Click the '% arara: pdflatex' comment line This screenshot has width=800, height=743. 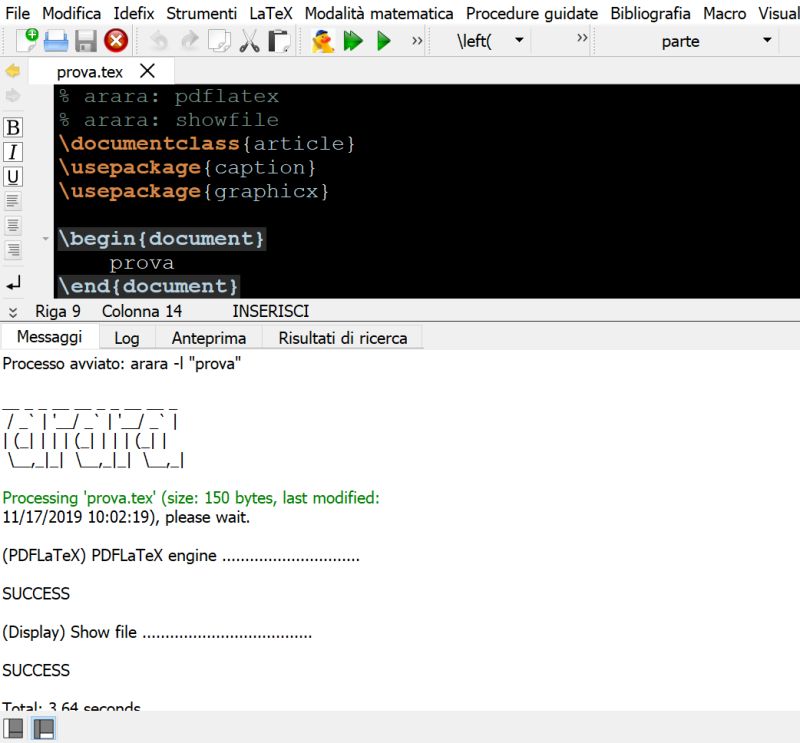pos(169,96)
